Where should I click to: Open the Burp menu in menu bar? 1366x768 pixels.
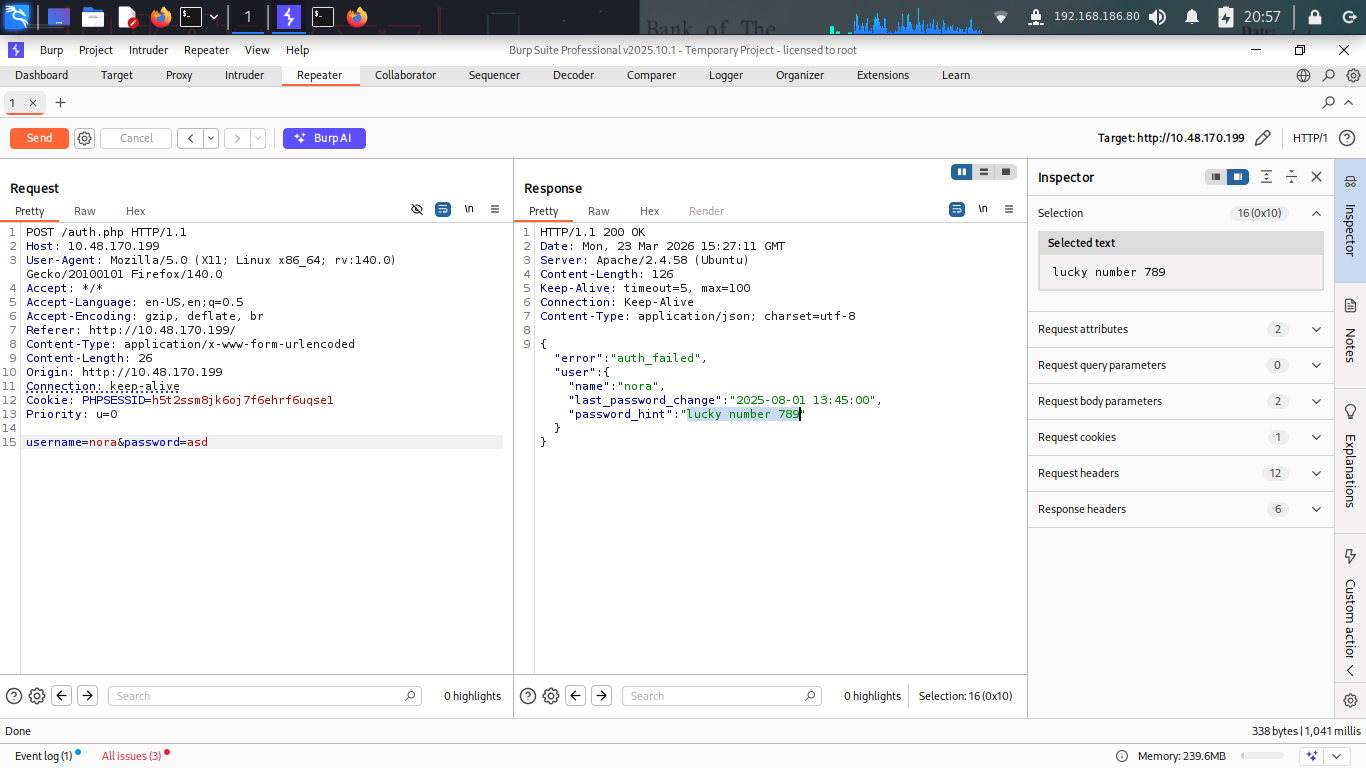51,50
